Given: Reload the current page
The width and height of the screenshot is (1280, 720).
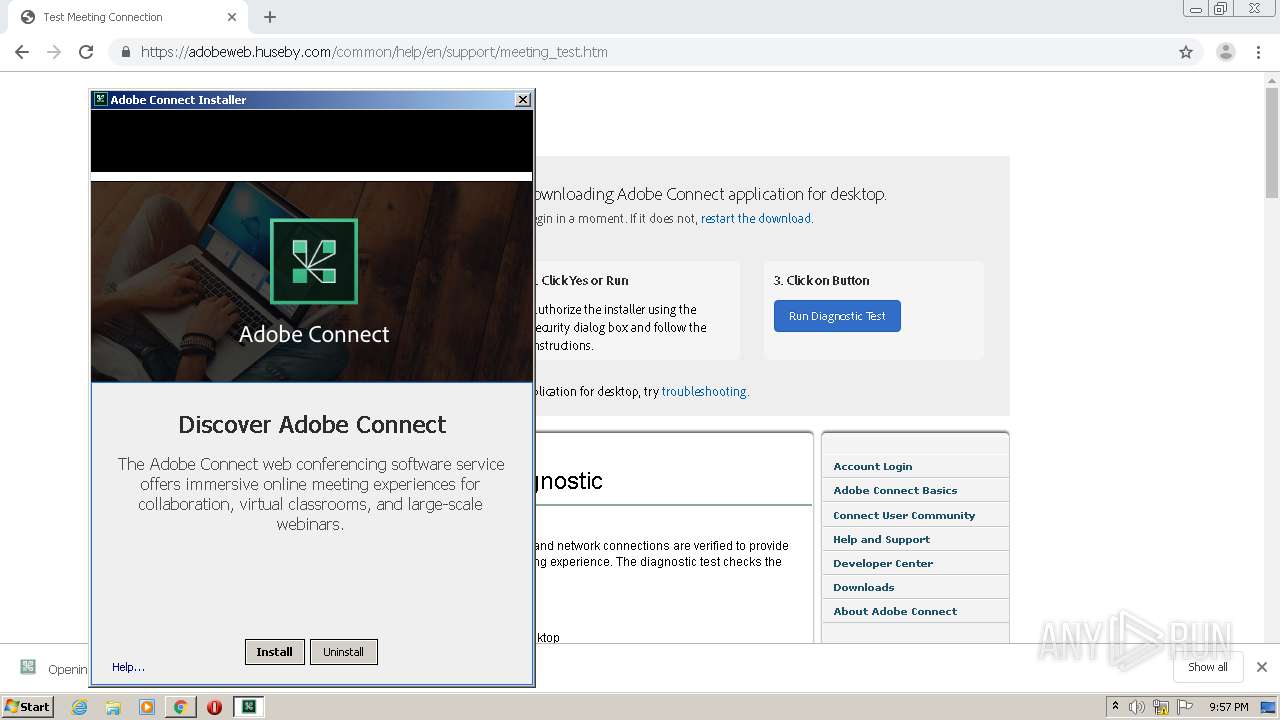Looking at the screenshot, I should click(86, 52).
